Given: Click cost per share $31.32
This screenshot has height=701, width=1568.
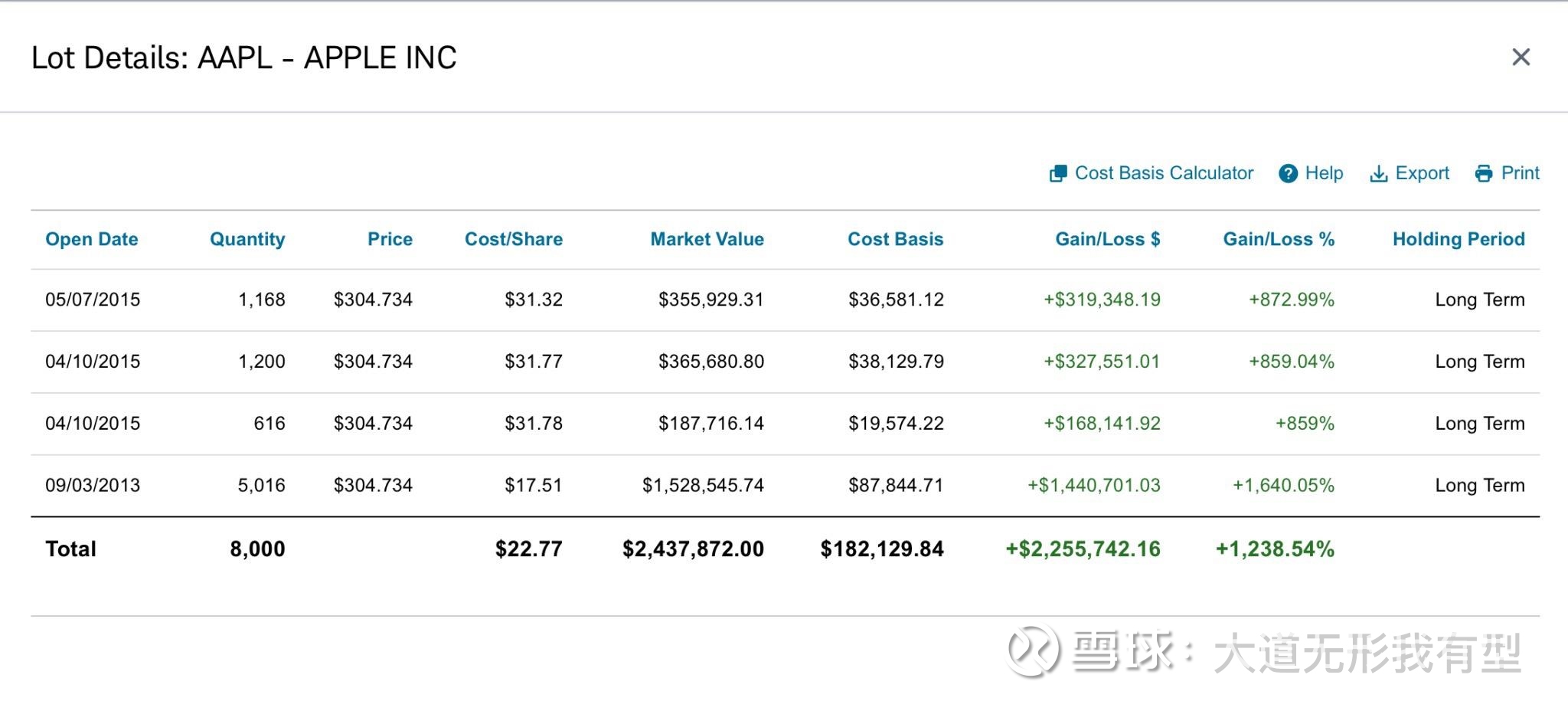Looking at the screenshot, I should (x=534, y=300).
